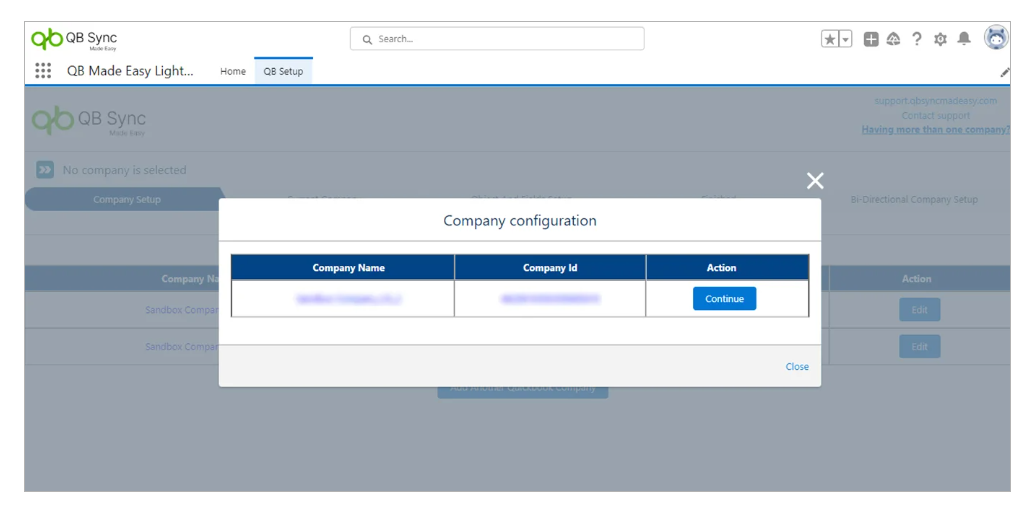Click the Favorites star icon
The width and height of the screenshot is (1034, 522).
click(x=830, y=39)
